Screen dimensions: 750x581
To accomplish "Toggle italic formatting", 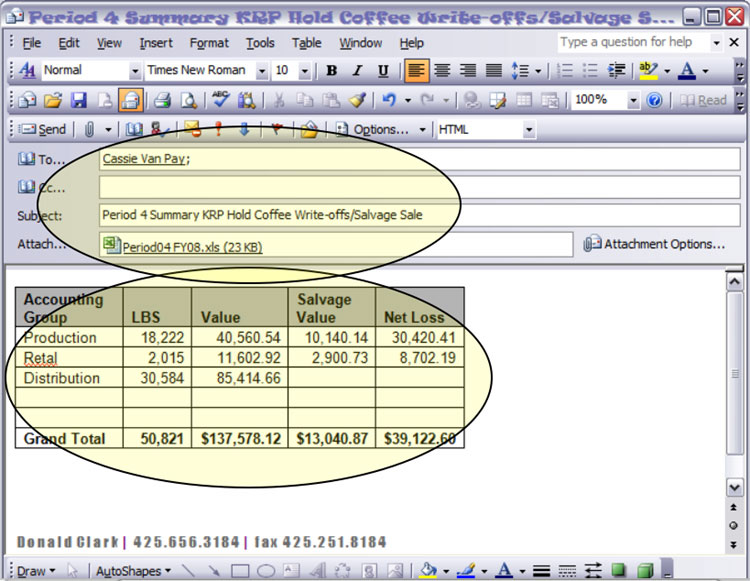I will tap(357, 71).
